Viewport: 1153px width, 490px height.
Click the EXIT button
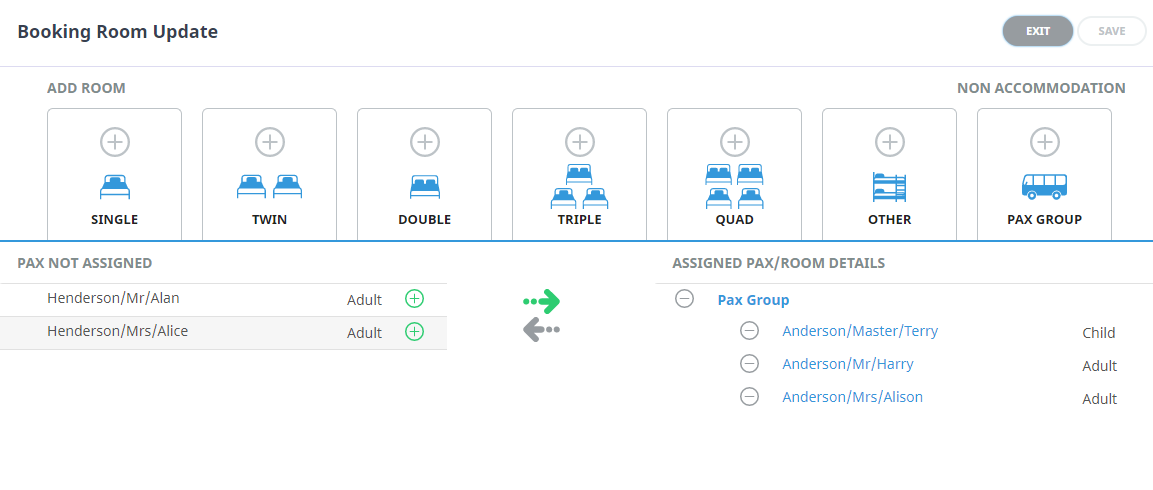tap(1038, 31)
